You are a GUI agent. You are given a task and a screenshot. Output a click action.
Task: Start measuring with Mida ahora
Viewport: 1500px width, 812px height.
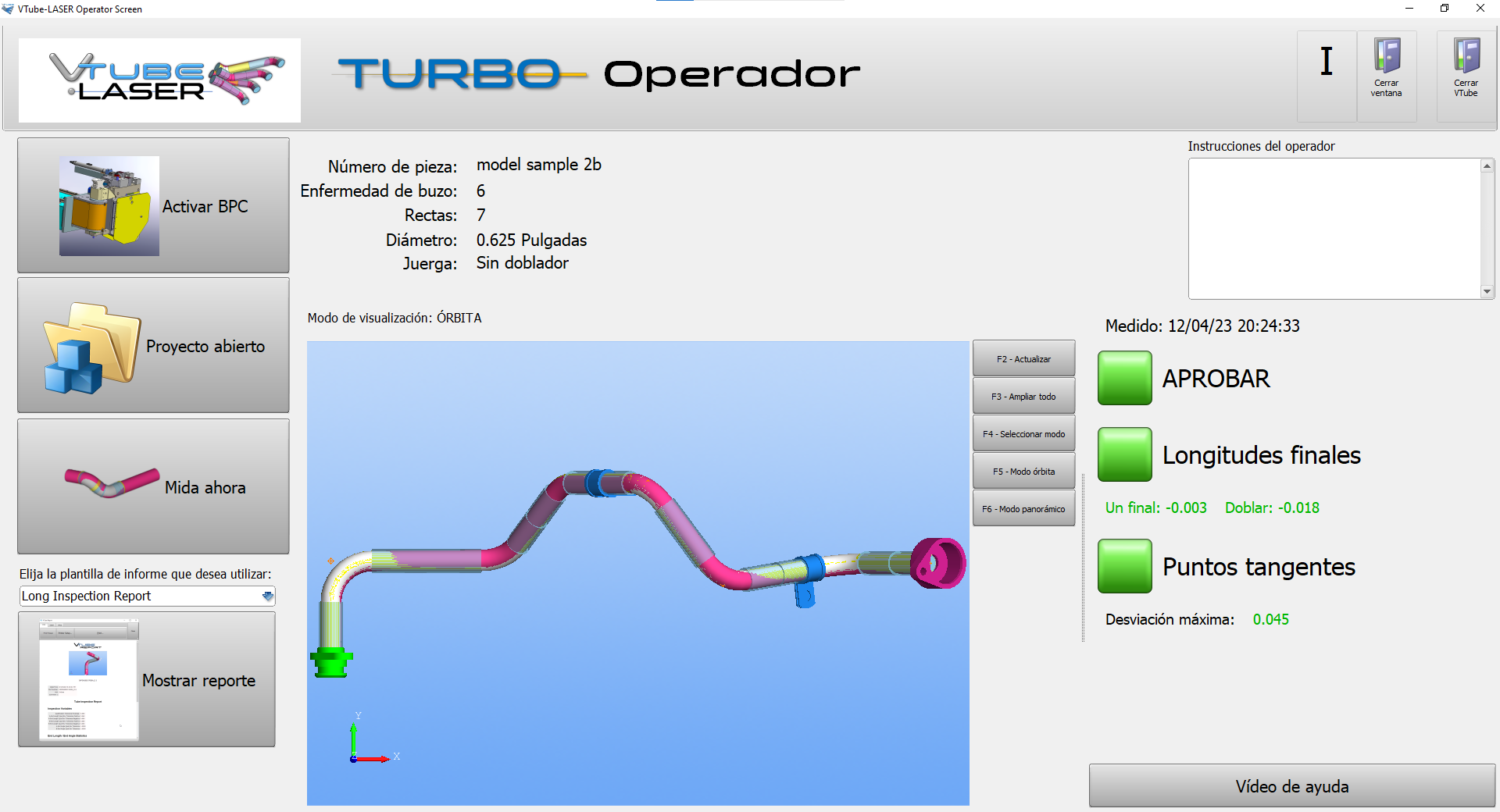click(153, 486)
